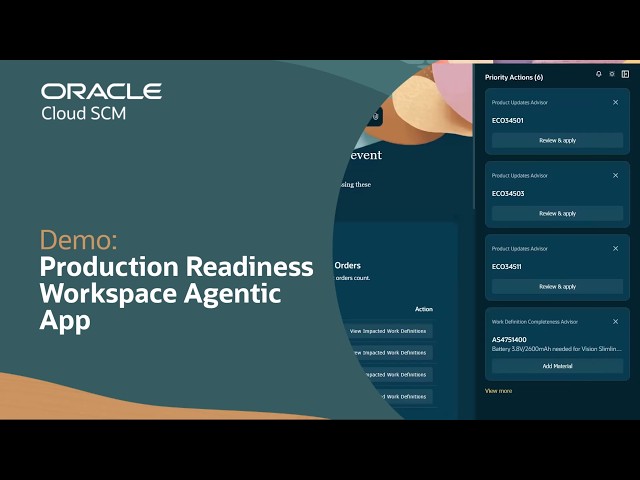
Task: Click the first fully visible View Impacted Work Definitions button
Action: pos(388,331)
